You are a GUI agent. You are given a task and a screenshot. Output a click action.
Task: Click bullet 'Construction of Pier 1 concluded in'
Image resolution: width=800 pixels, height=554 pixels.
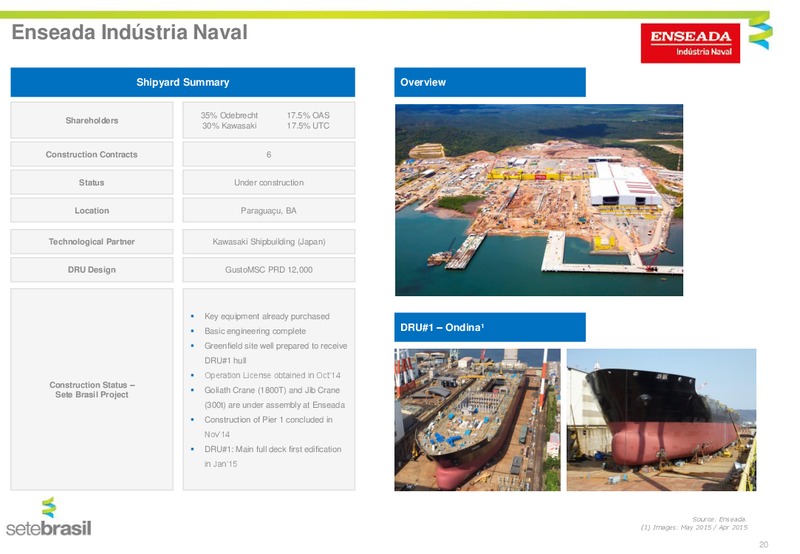click(268, 420)
